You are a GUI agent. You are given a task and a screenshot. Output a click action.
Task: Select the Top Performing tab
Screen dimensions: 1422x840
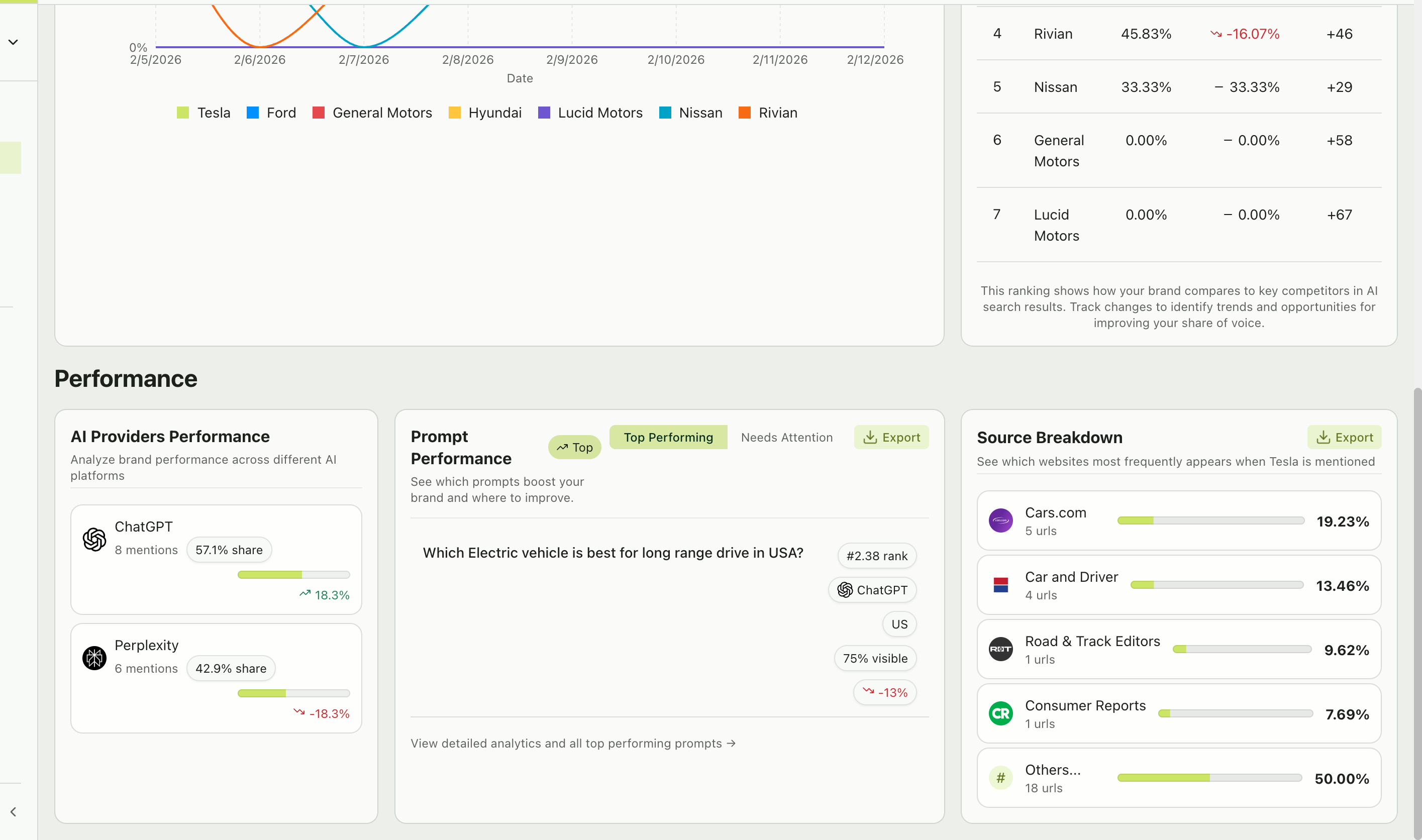(x=668, y=437)
